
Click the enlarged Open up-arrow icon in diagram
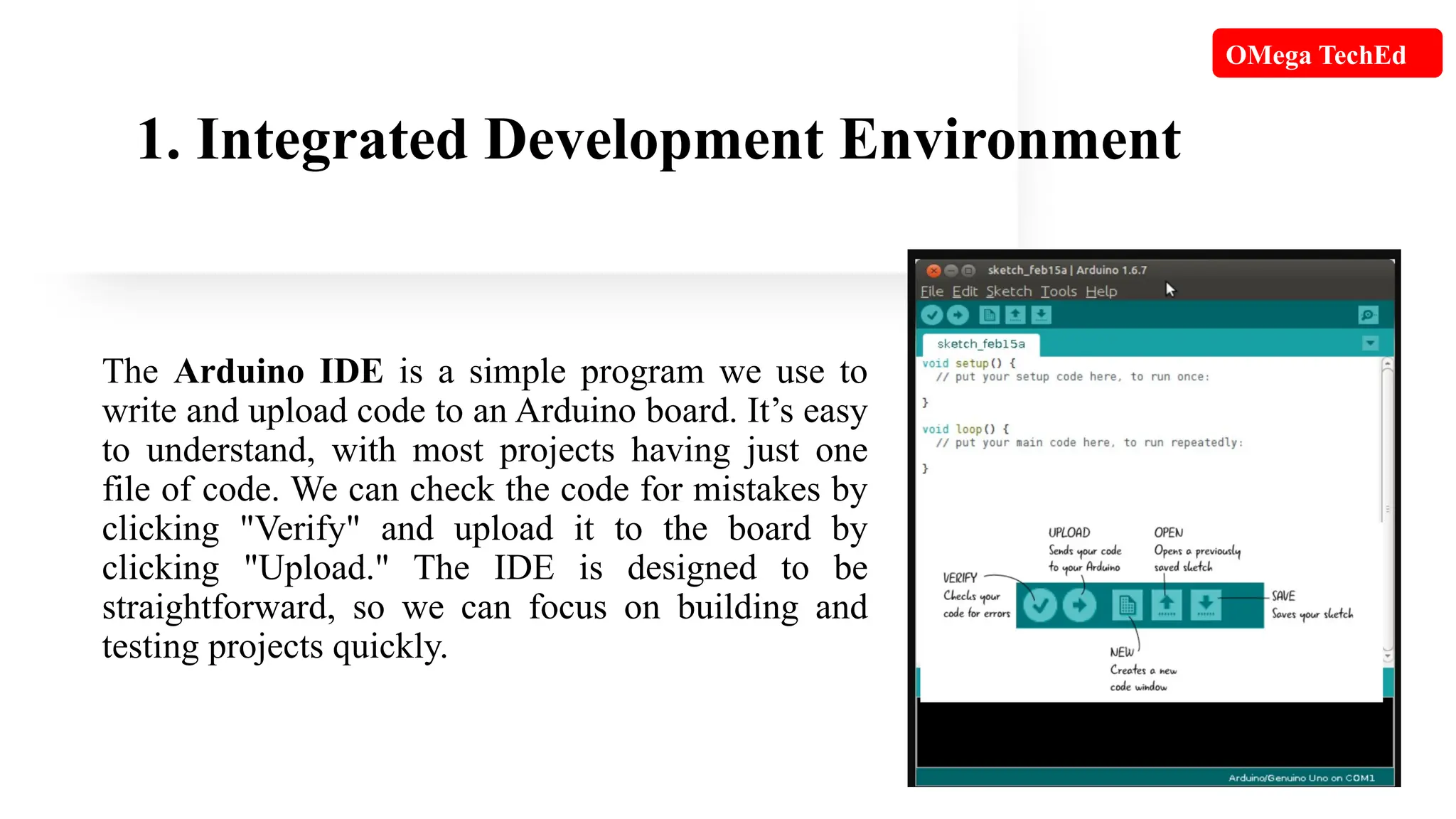click(1167, 606)
